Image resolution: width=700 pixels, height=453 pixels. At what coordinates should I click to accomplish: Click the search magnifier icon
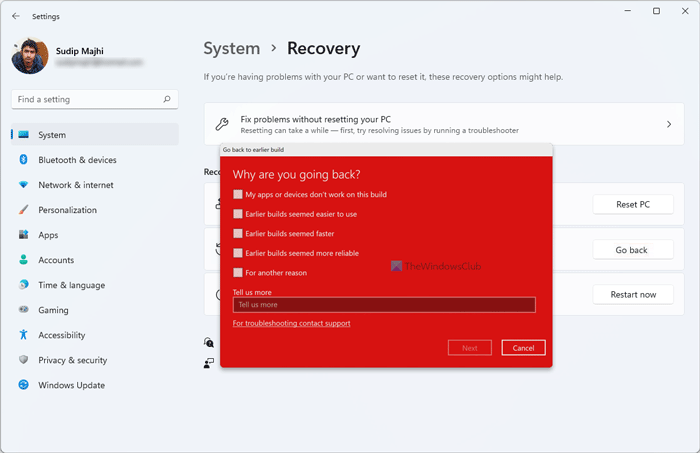tap(167, 99)
